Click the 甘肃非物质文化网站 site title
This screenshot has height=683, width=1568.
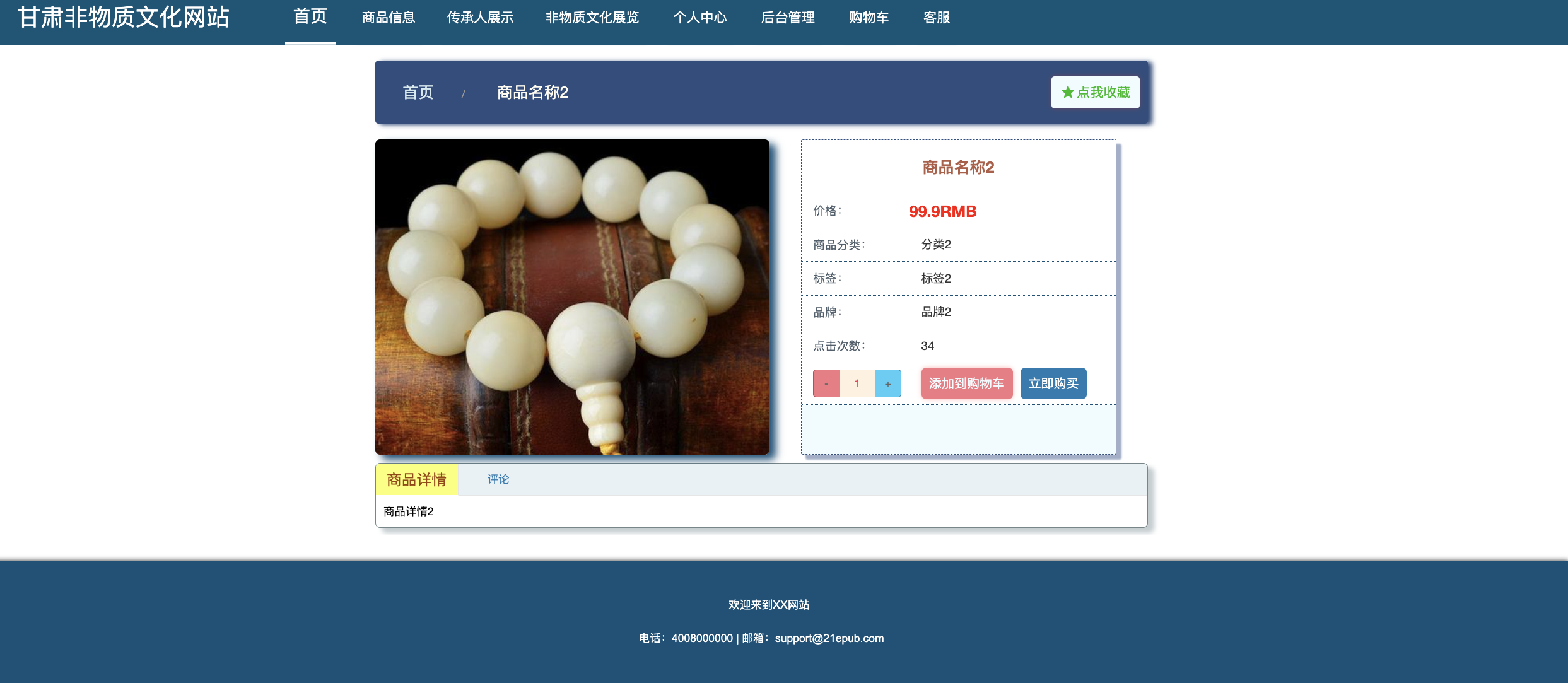point(124,17)
